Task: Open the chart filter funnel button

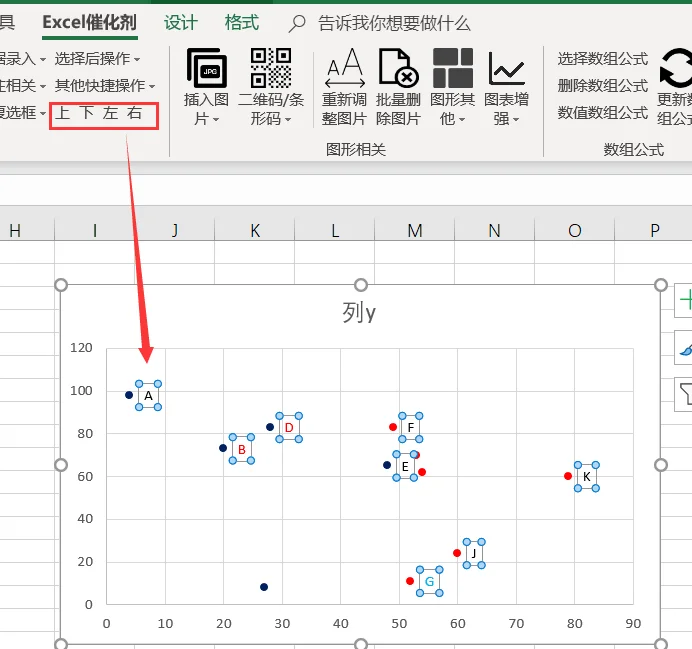Action: (684, 394)
